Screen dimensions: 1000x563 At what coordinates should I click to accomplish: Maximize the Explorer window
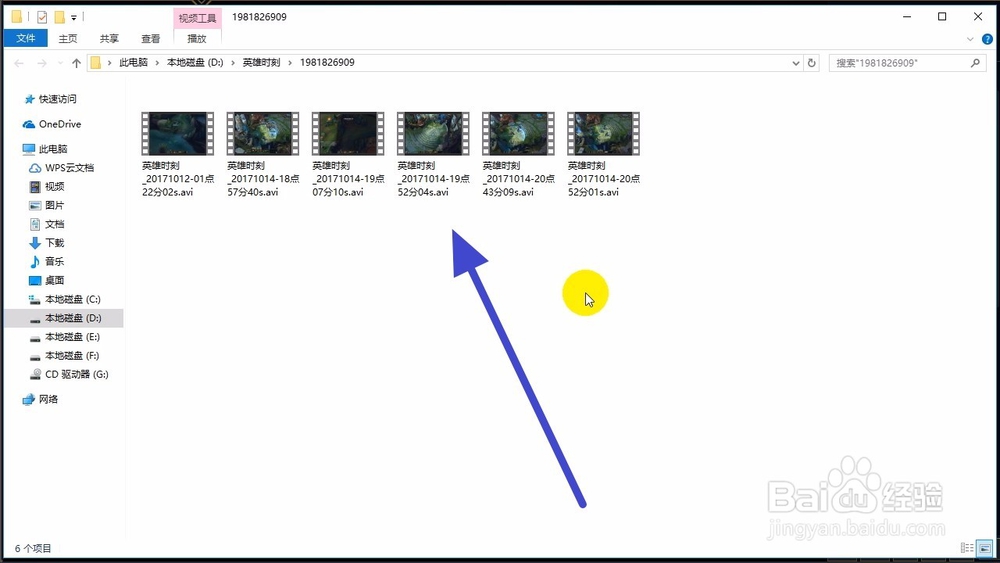(942, 17)
